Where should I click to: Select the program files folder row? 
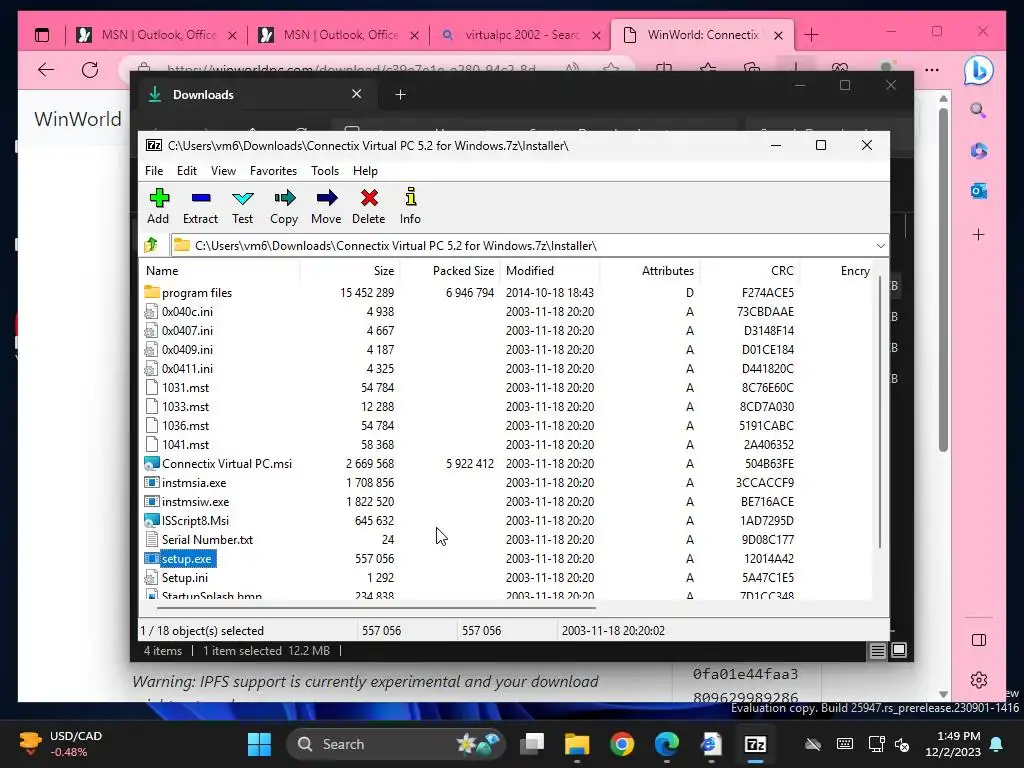pos(506,293)
